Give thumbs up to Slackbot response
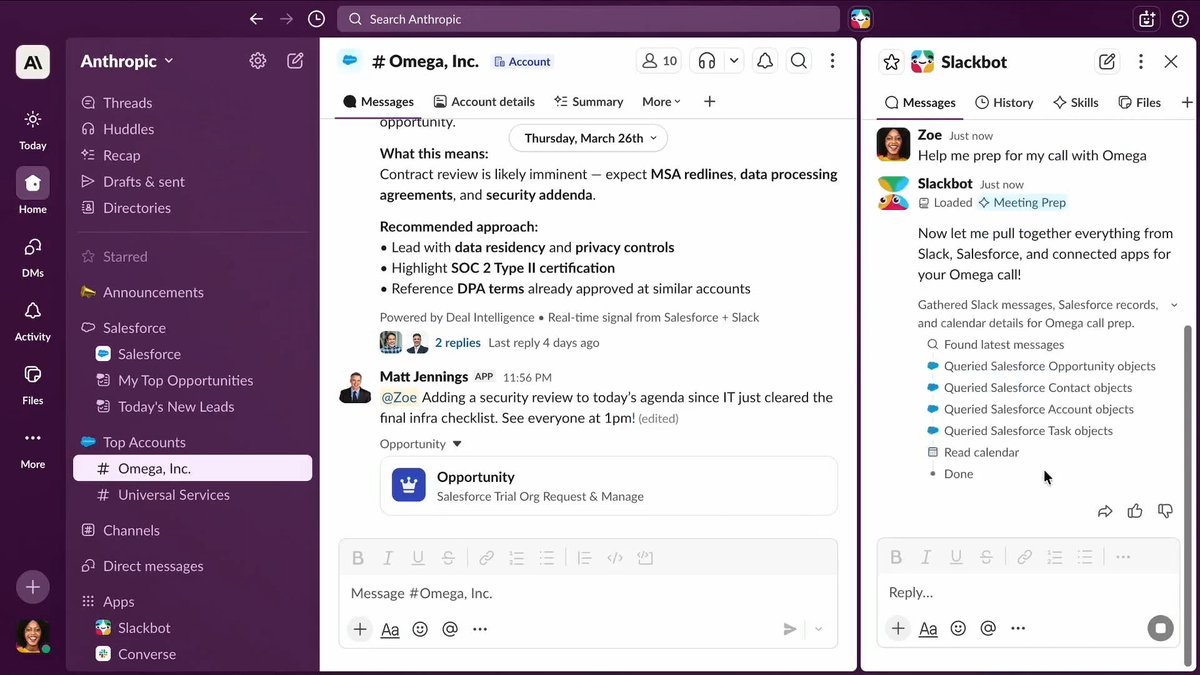The width and height of the screenshot is (1200, 675). click(x=1135, y=511)
